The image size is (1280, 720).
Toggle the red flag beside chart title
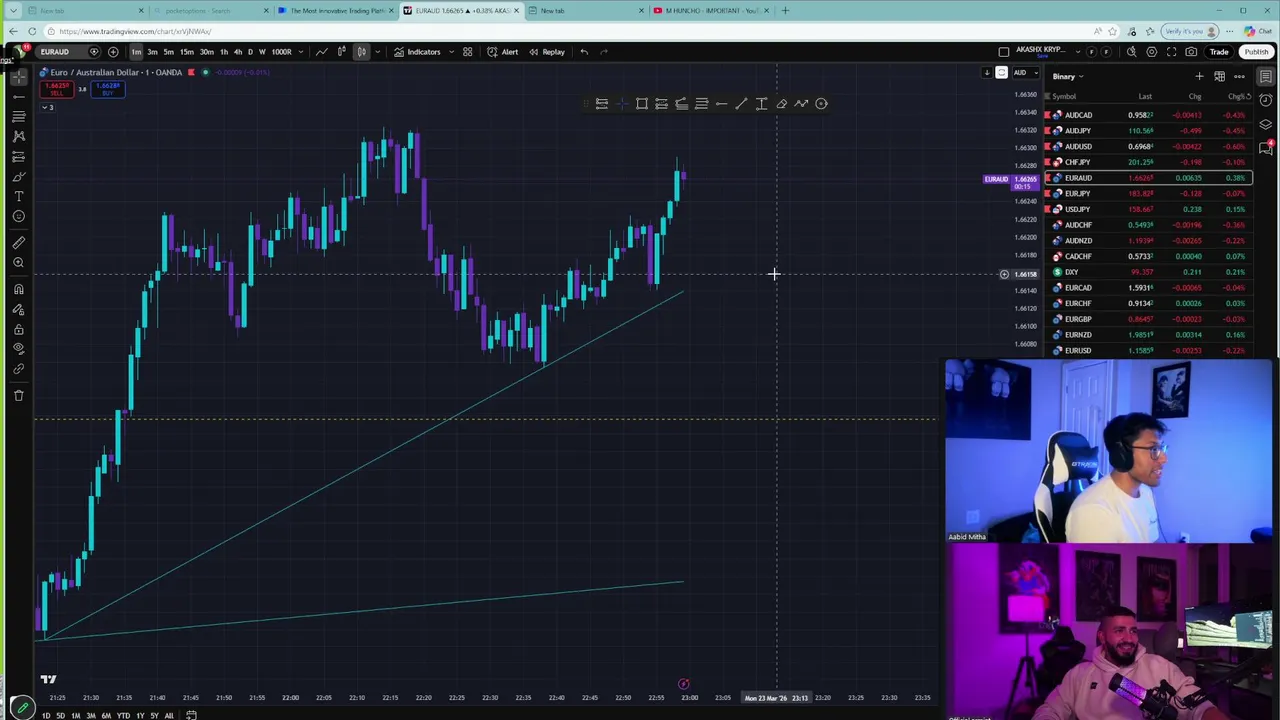click(191, 72)
